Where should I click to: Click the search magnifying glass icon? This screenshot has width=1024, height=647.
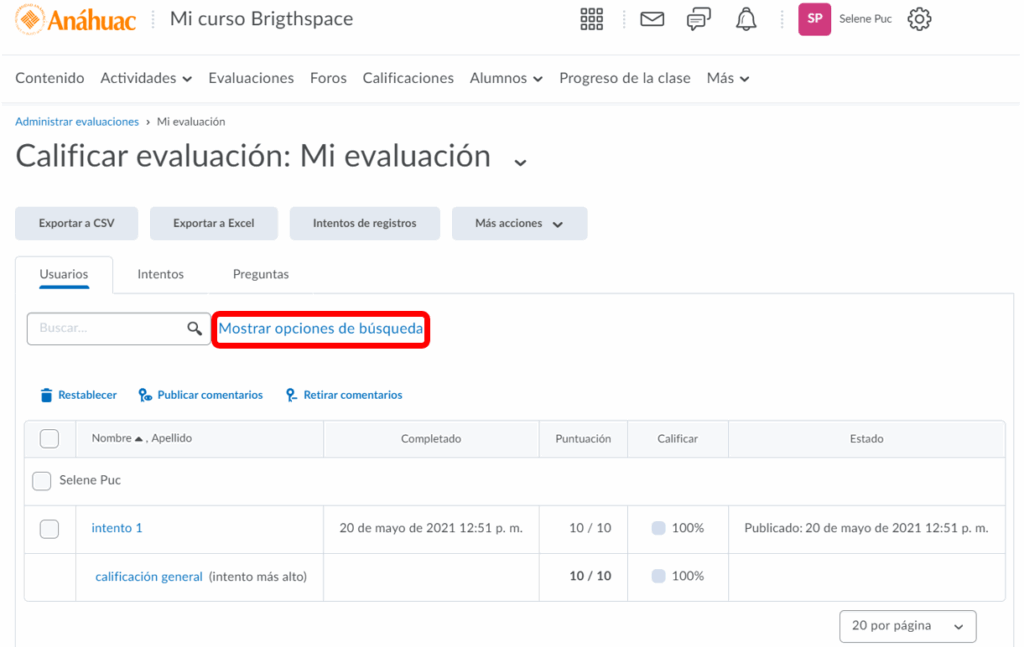pyautogui.click(x=194, y=328)
